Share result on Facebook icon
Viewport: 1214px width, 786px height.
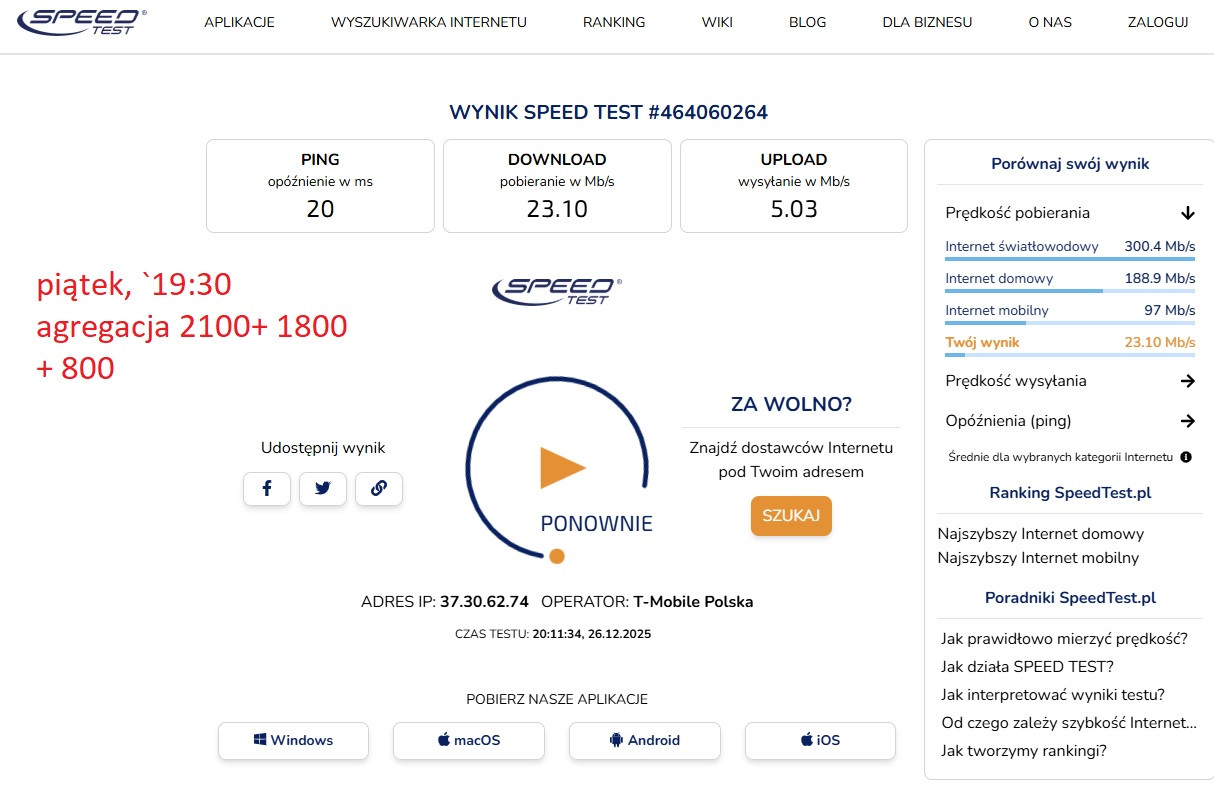coord(267,489)
